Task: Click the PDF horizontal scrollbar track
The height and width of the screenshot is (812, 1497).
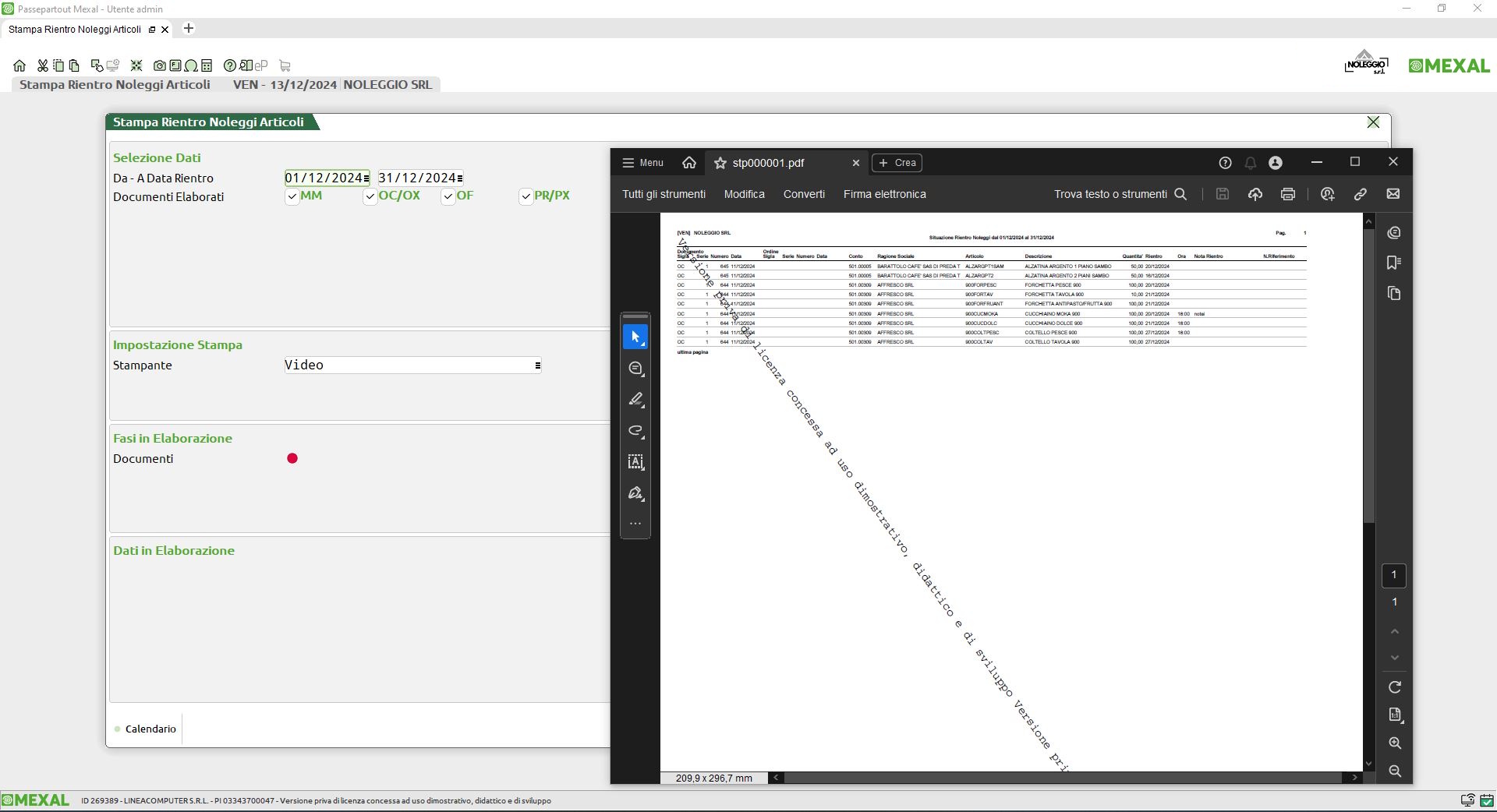Action: [1060, 778]
